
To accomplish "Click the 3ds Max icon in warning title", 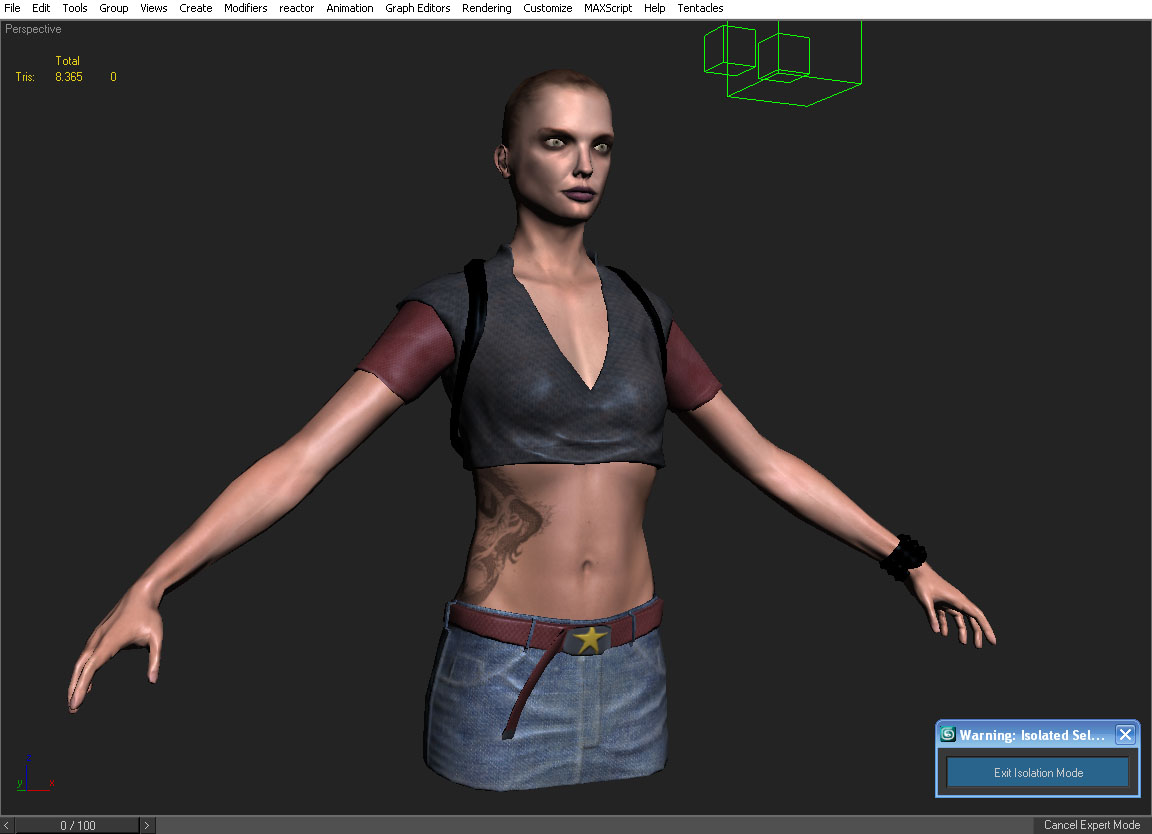I will pyautogui.click(x=948, y=734).
